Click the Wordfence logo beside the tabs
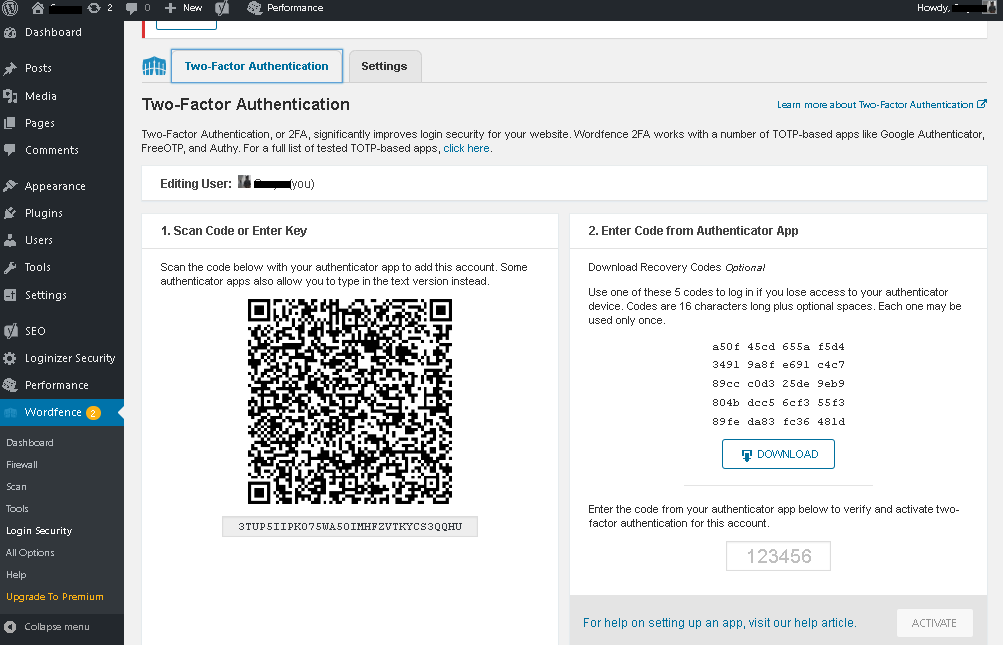This screenshot has height=645, width=1003. tap(154, 66)
